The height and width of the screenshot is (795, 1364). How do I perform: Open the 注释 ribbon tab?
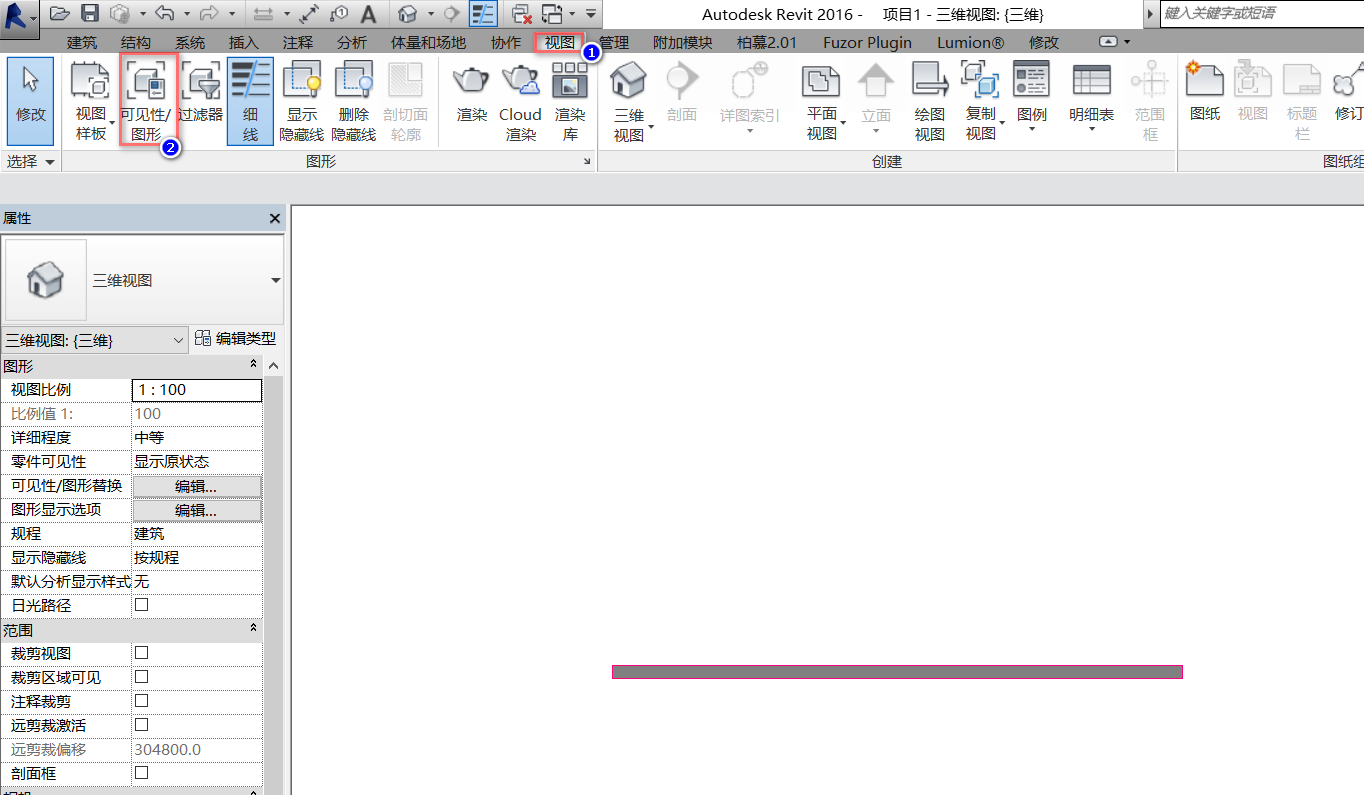(298, 42)
